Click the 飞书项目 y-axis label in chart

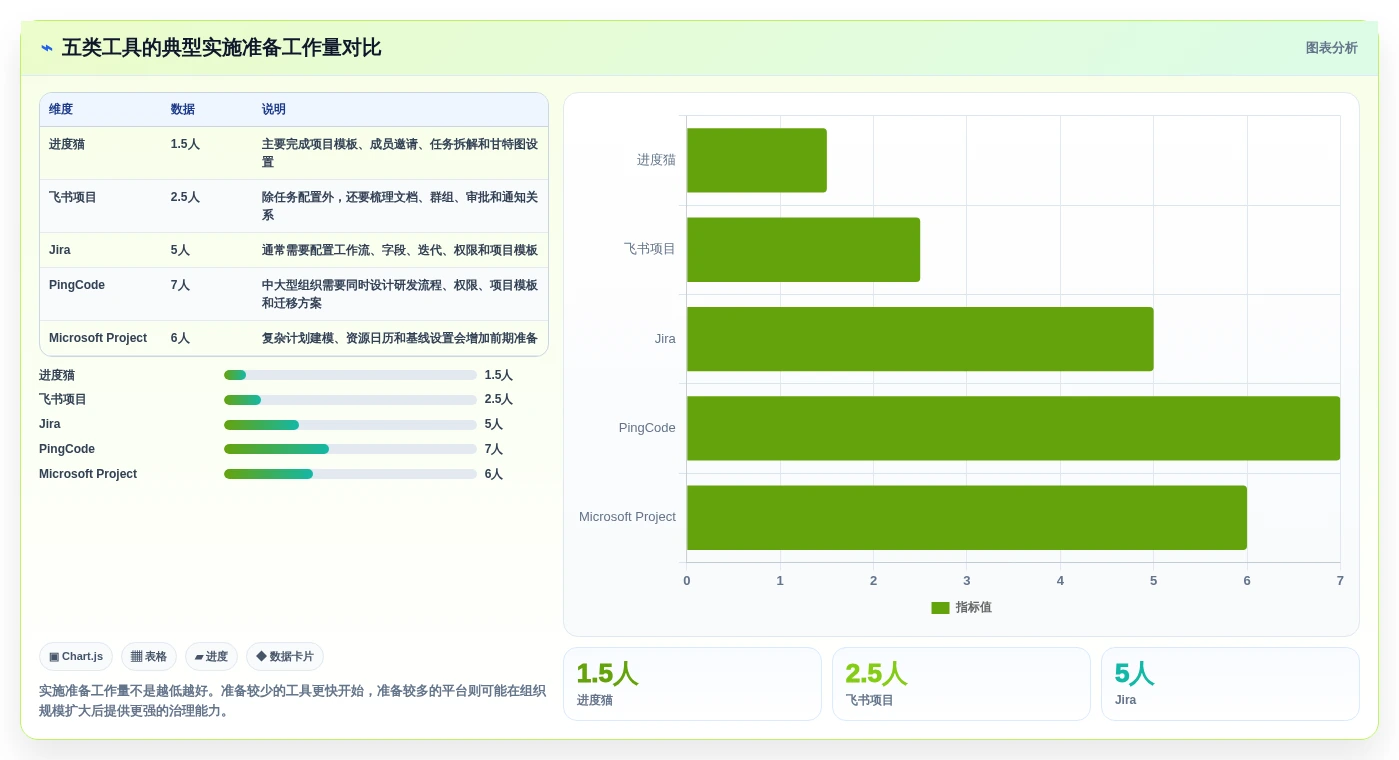point(650,249)
